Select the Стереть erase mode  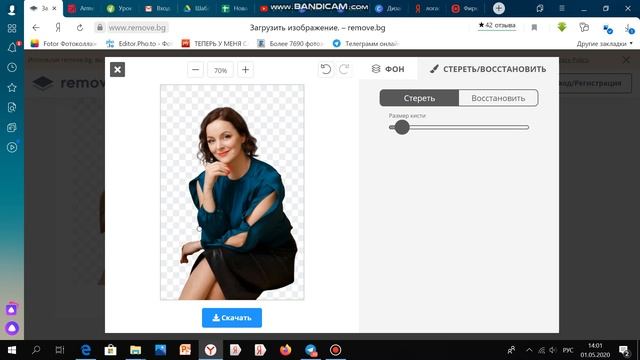(419, 98)
